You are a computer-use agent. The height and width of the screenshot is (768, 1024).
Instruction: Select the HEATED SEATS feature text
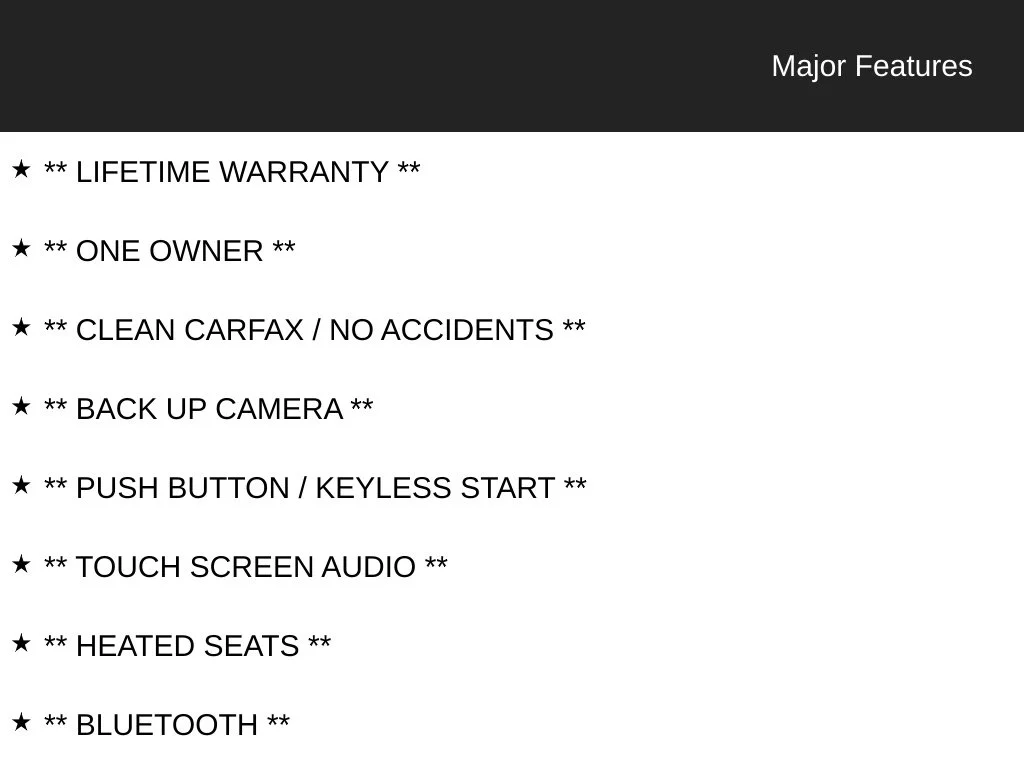point(187,647)
